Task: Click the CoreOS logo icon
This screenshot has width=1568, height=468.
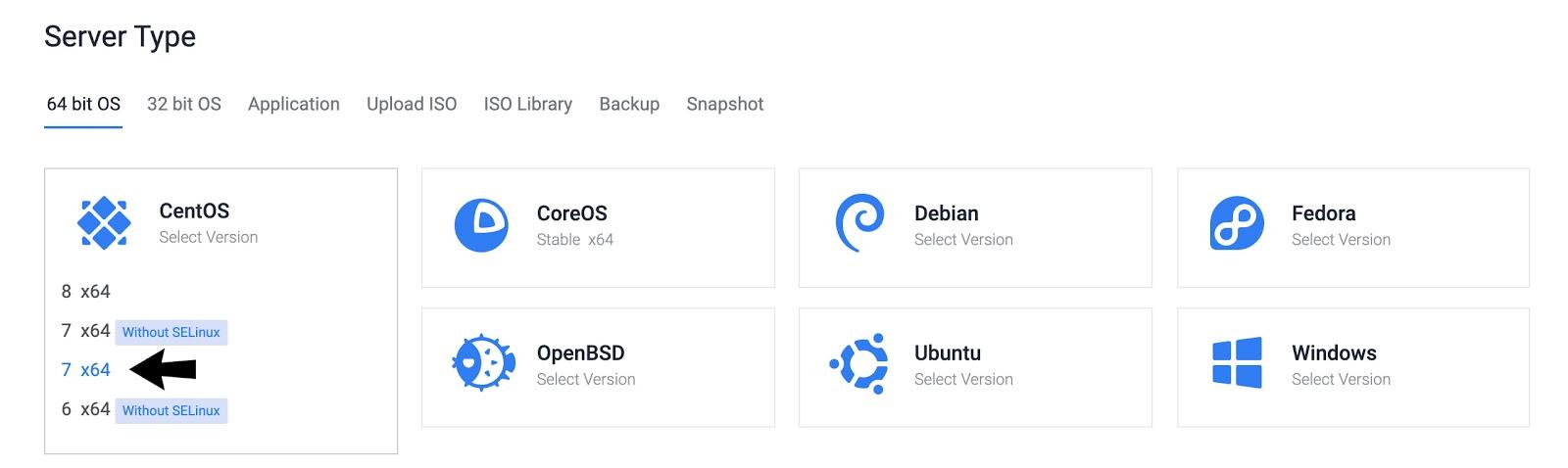Action: click(481, 226)
